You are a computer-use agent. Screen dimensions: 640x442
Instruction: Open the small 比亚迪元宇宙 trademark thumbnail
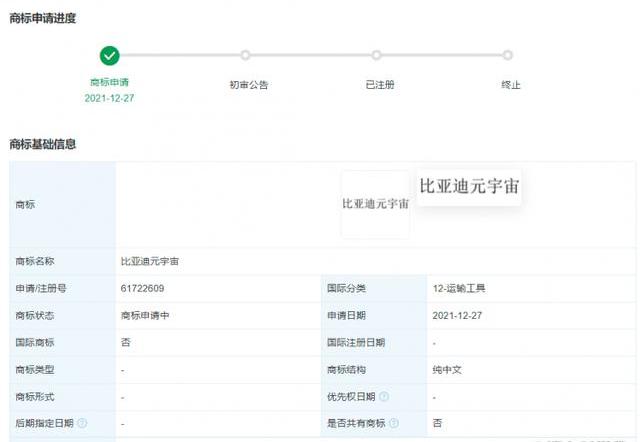coord(375,204)
